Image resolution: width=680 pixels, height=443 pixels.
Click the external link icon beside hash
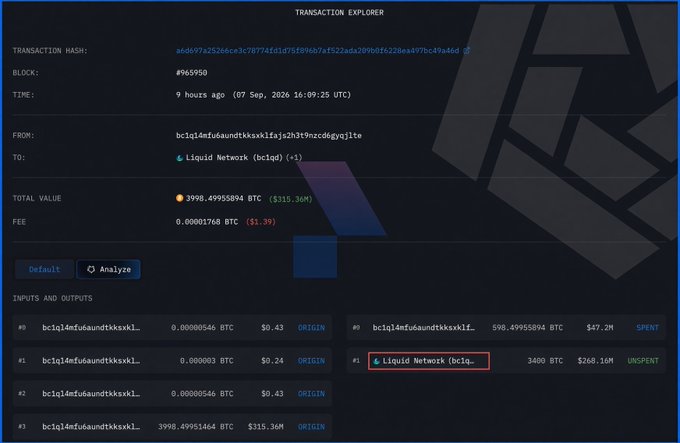(467, 51)
